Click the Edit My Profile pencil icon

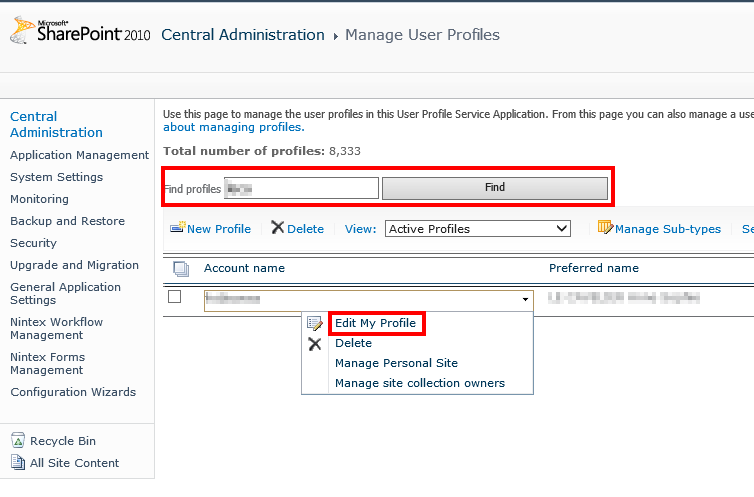coord(315,323)
